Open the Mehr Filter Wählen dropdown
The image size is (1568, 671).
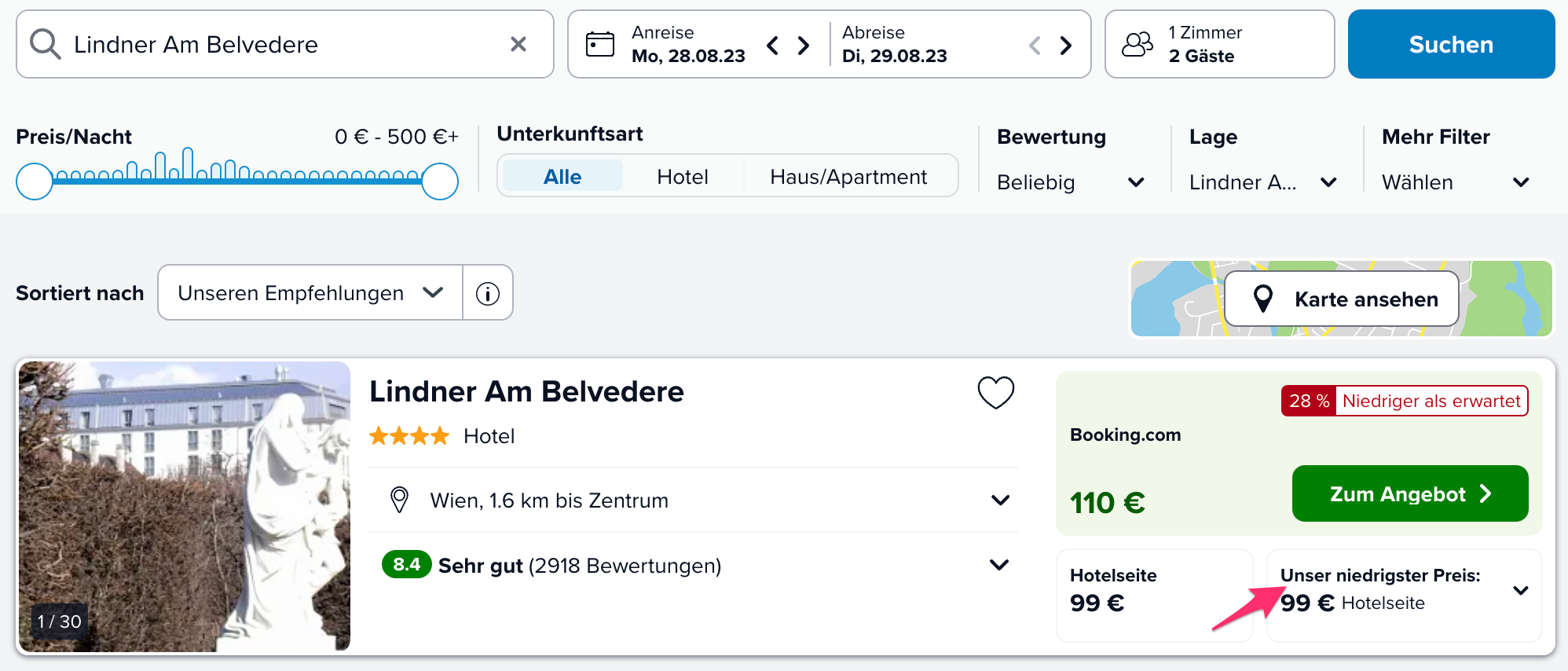(x=1456, y=182)
